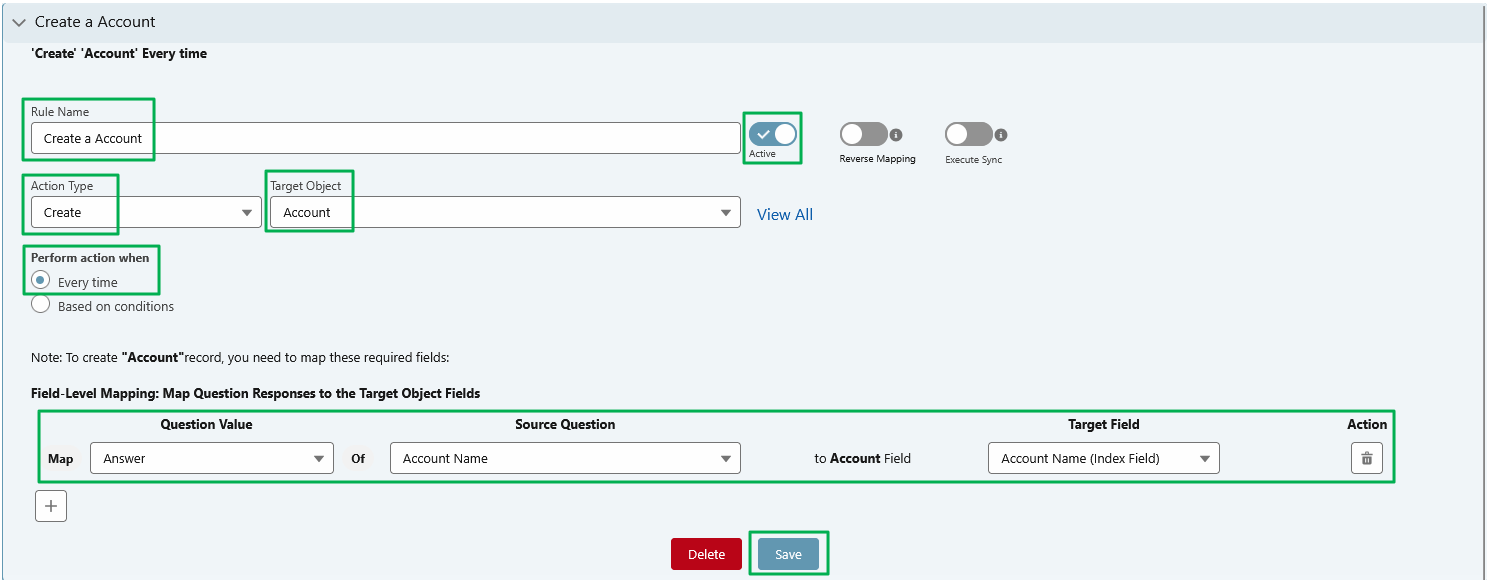Click the Create a Account header title
1488x580 pixels.
click(x=95, y=22)
